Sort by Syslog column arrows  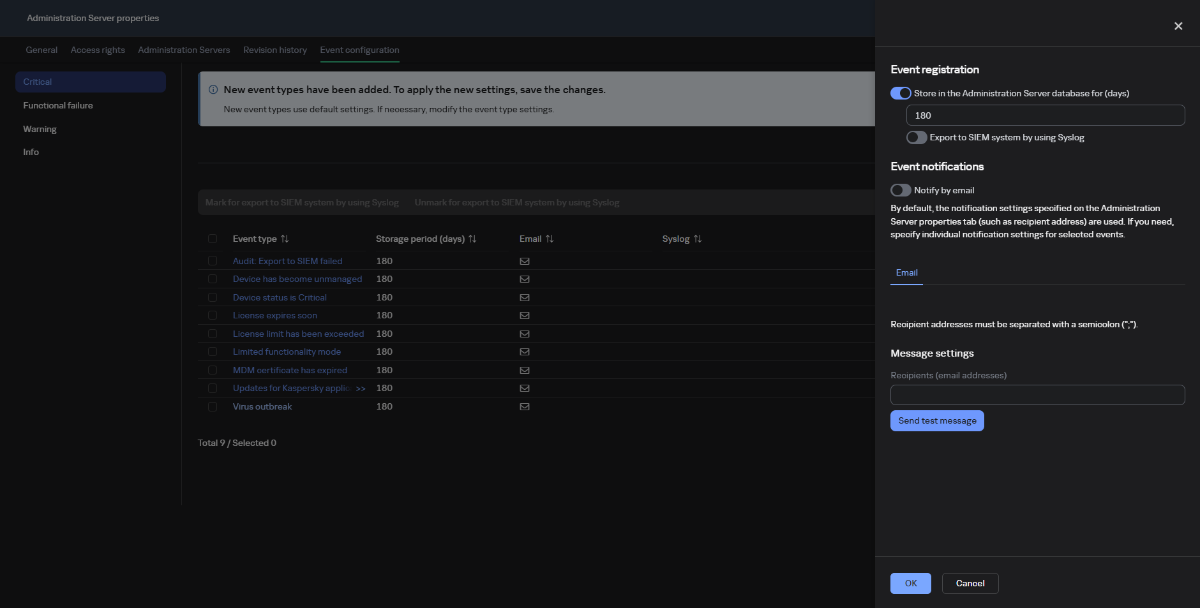pos(698,239)
